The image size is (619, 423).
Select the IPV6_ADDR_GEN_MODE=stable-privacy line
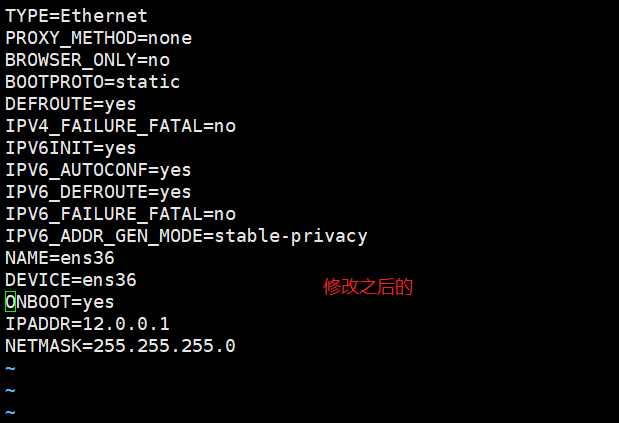(186, 236)
